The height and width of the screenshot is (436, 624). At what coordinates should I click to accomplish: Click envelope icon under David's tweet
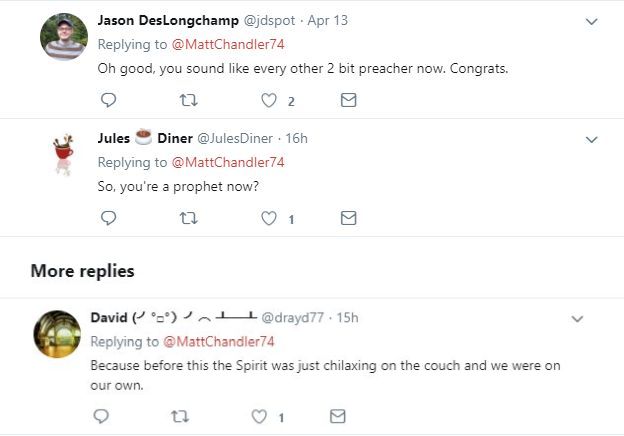338,416
